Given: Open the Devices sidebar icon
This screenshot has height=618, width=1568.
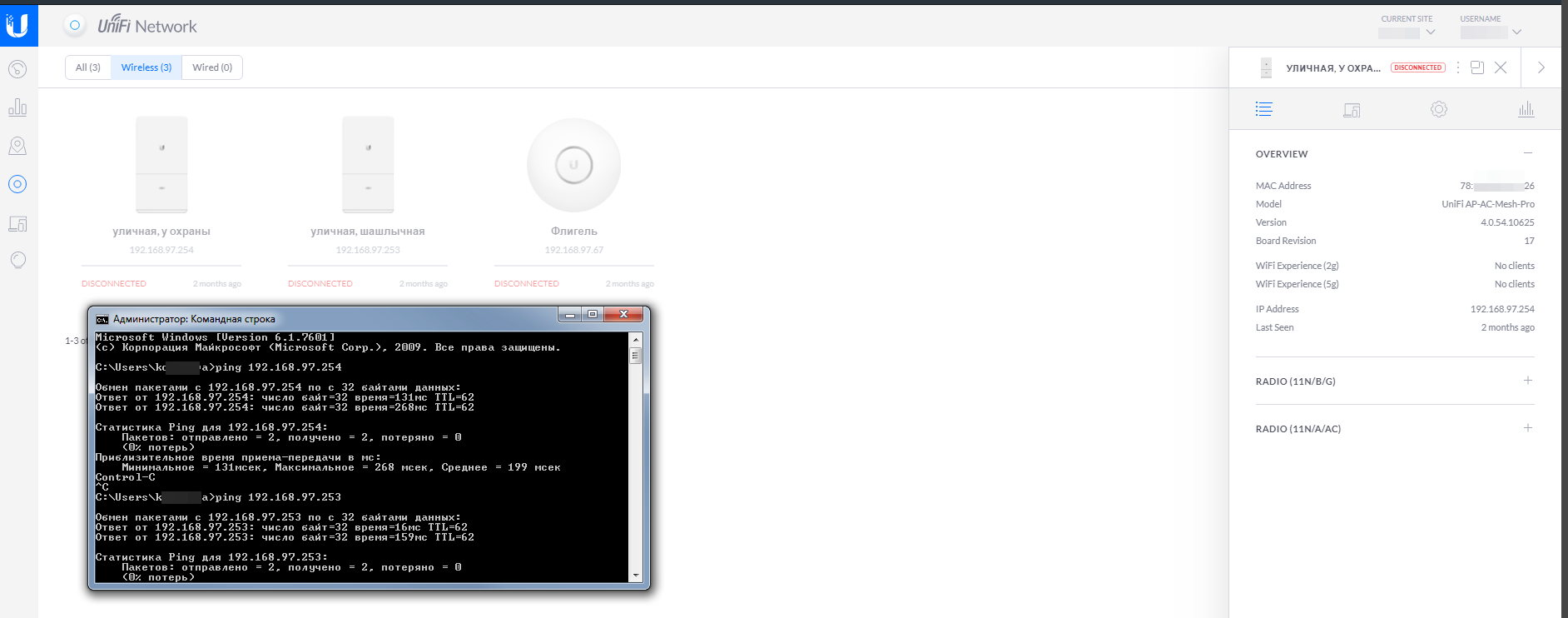Looking at the screenshot, I should click(17, 184).
